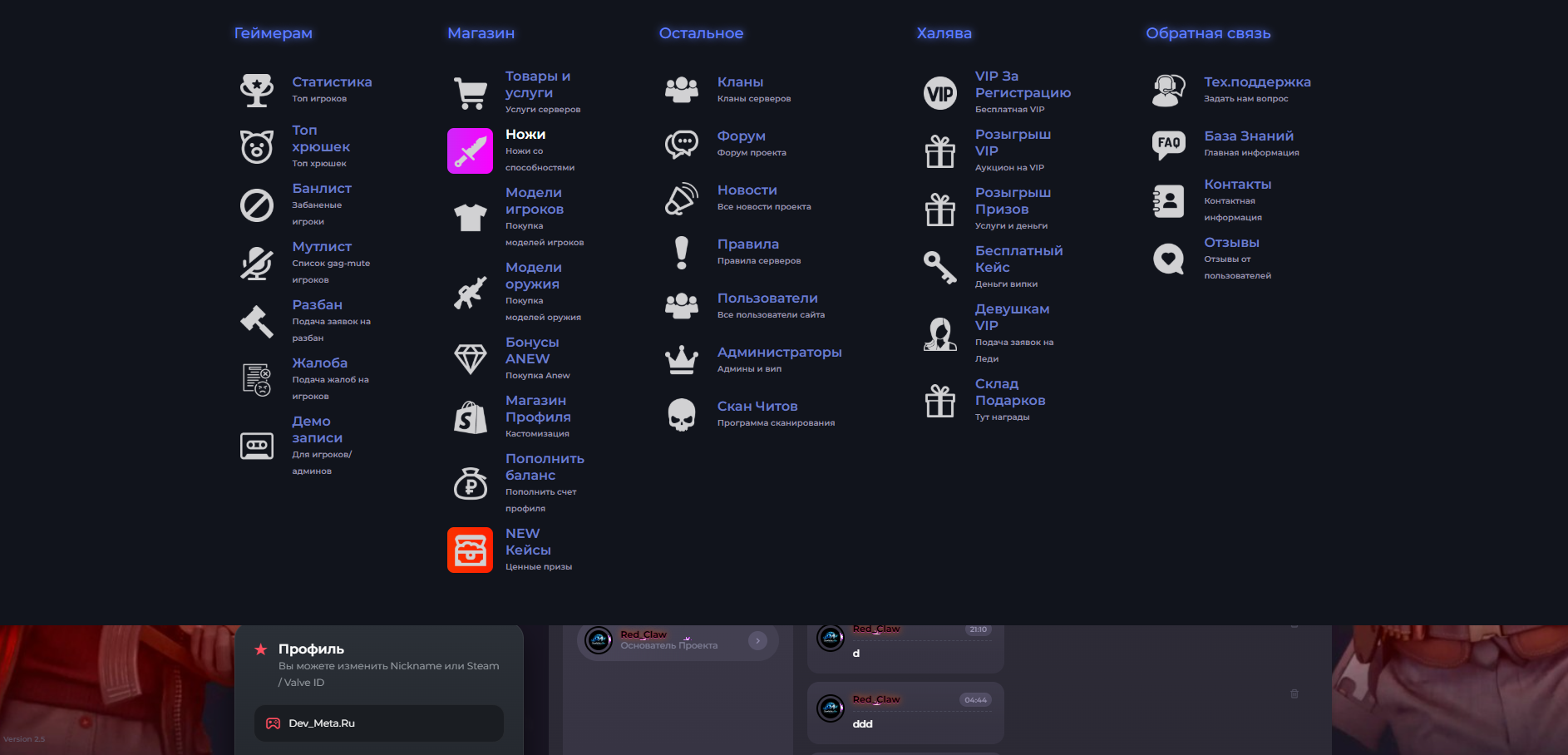Delete the ddd message with trash icon
1568x755 pixels.
click(1294, 693)
